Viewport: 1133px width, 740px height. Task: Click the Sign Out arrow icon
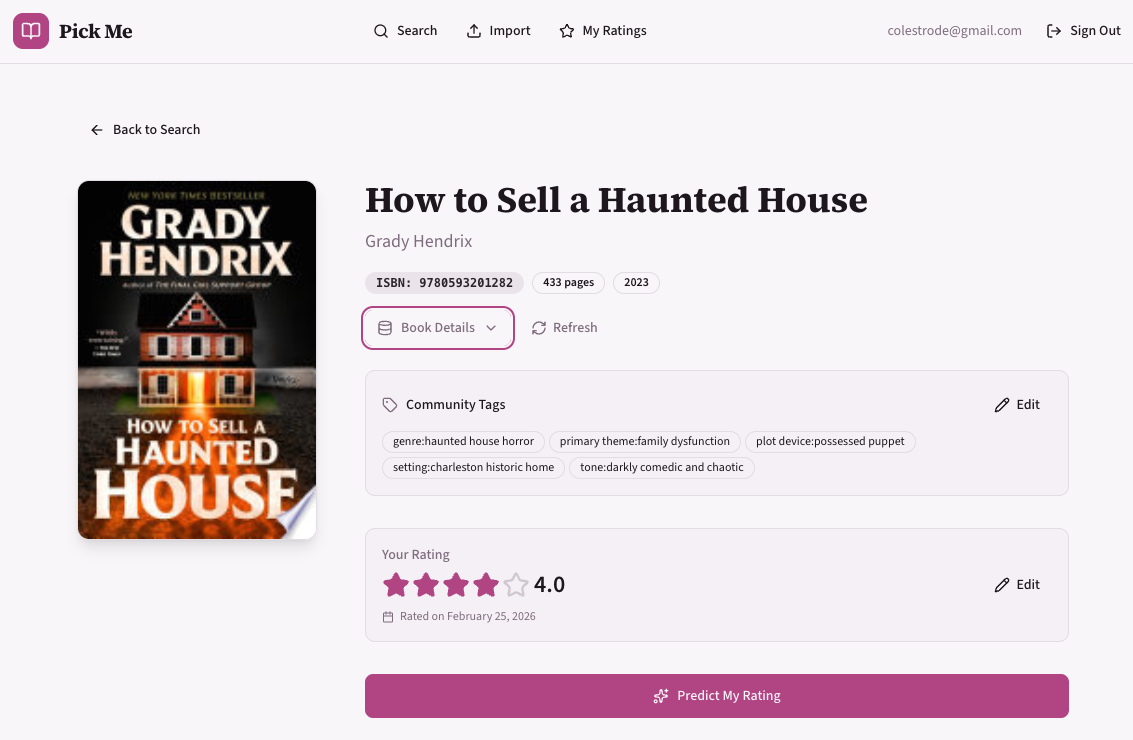point(1054,31)
